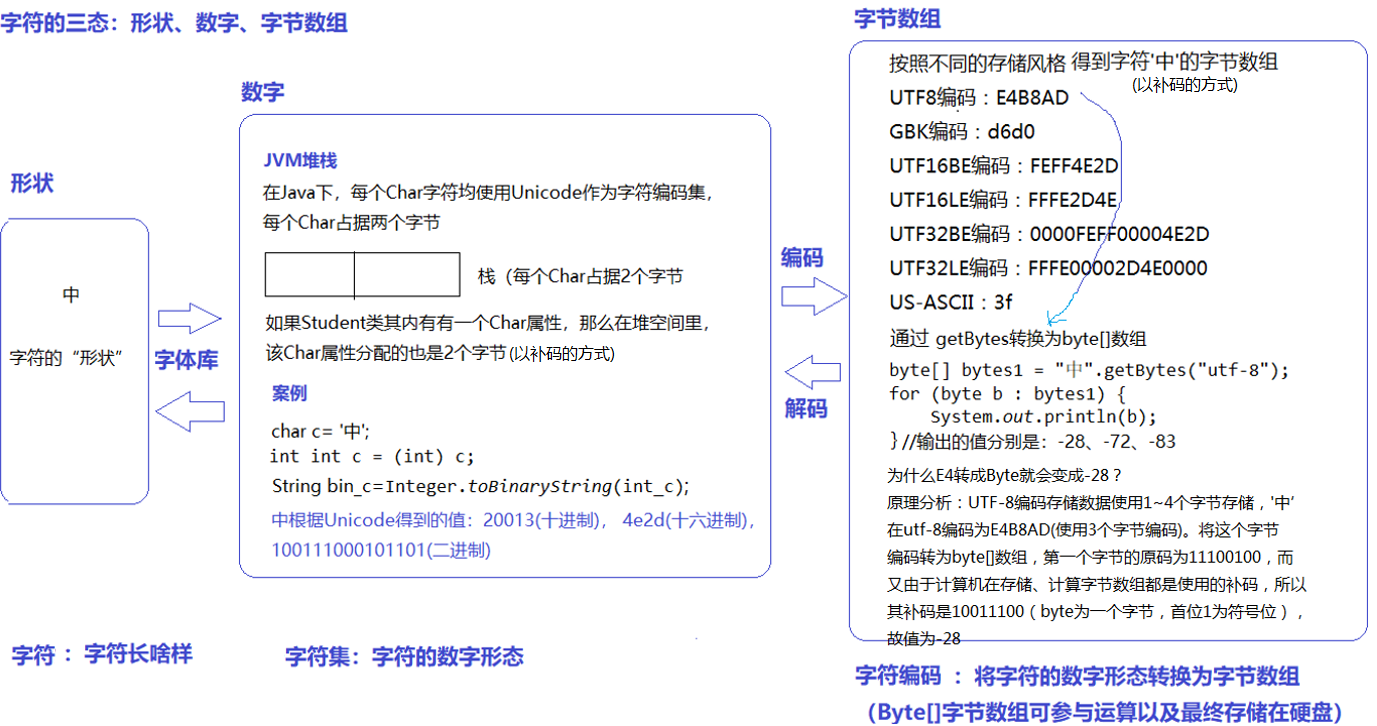
Task: Select the text 栈（每个Char占据2个字节
Action: [x=580, y=276]
